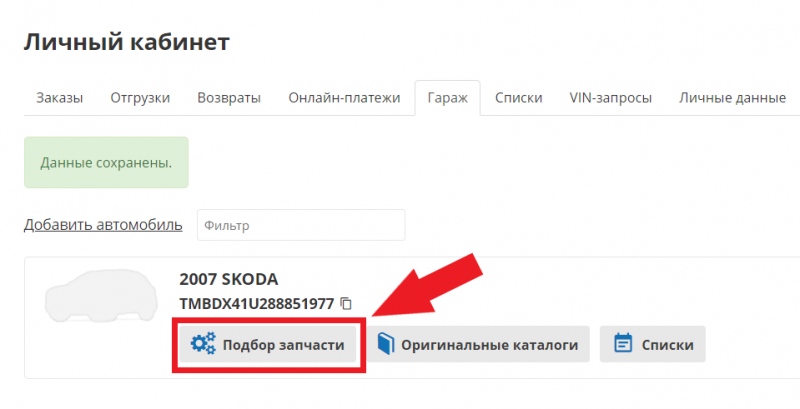Open the Личные данные tab

[732, 98]
